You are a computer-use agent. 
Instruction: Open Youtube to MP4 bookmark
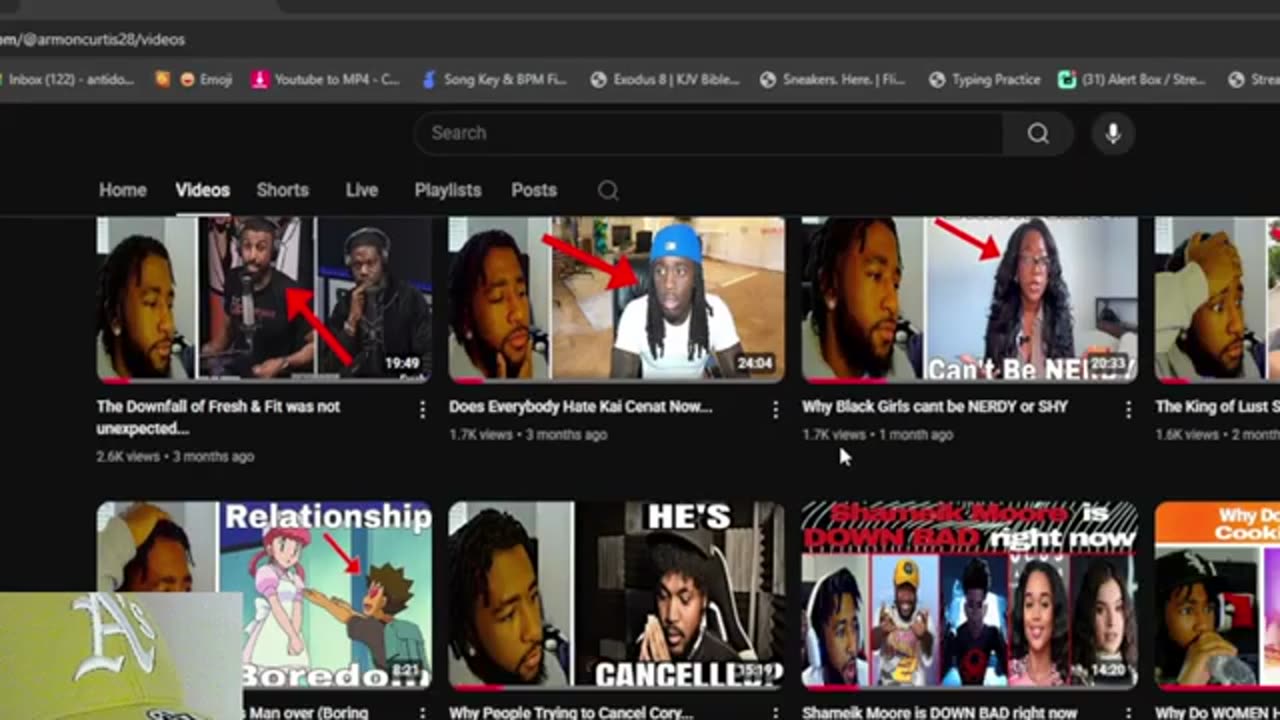(x=326, y=79)
